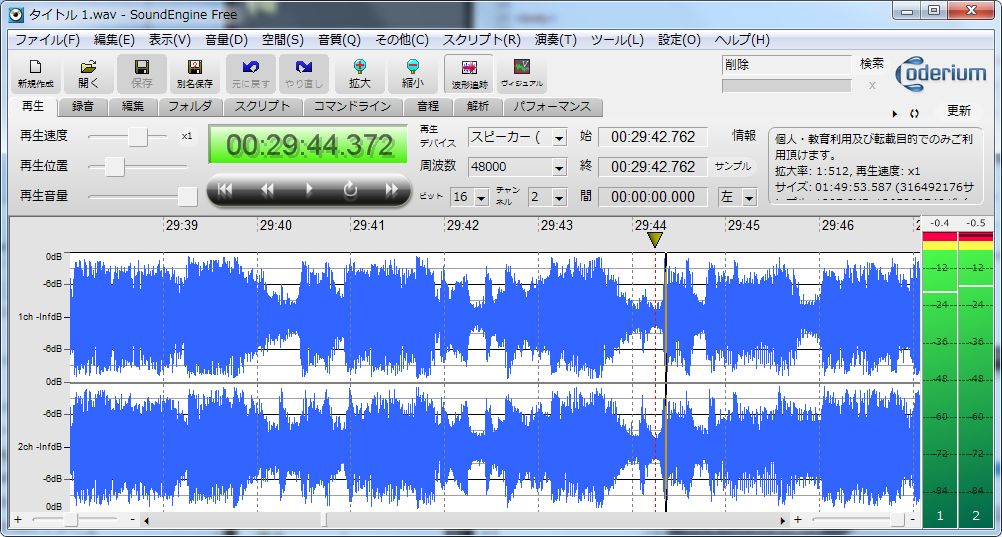This screenshot has height=537, width=1002.
Task: Click the 始 start time field
Action: [x=653, y=137]
